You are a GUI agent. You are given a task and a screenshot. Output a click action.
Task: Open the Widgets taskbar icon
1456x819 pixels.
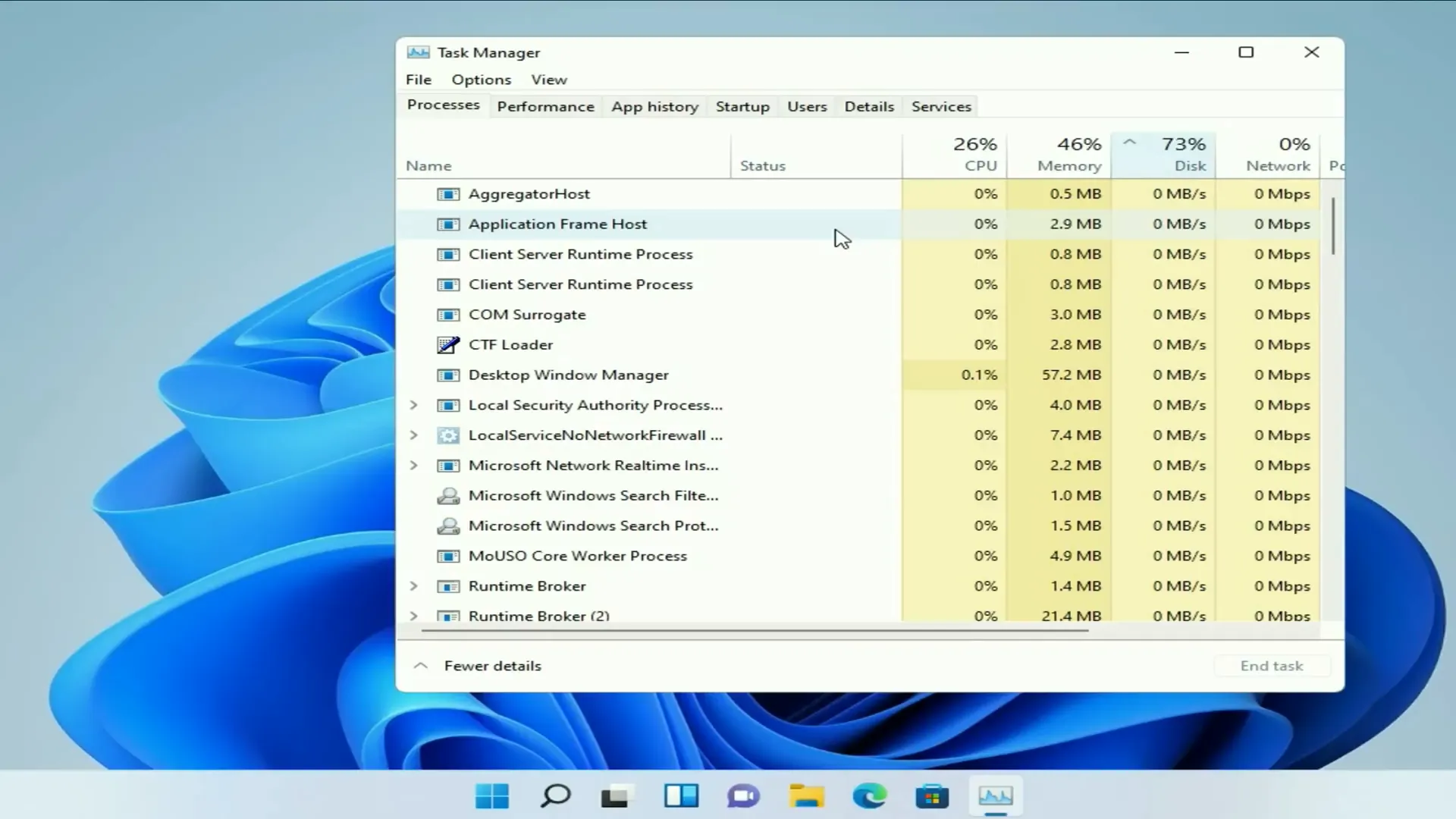[681, 796]
